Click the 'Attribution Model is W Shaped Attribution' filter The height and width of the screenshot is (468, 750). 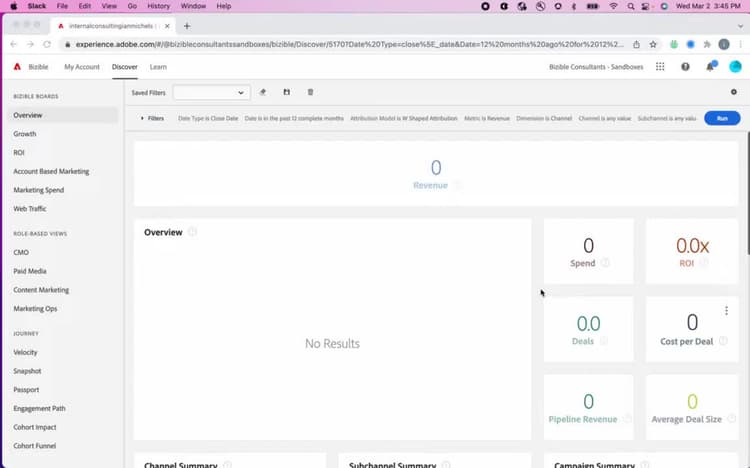(x=404, y=118)
